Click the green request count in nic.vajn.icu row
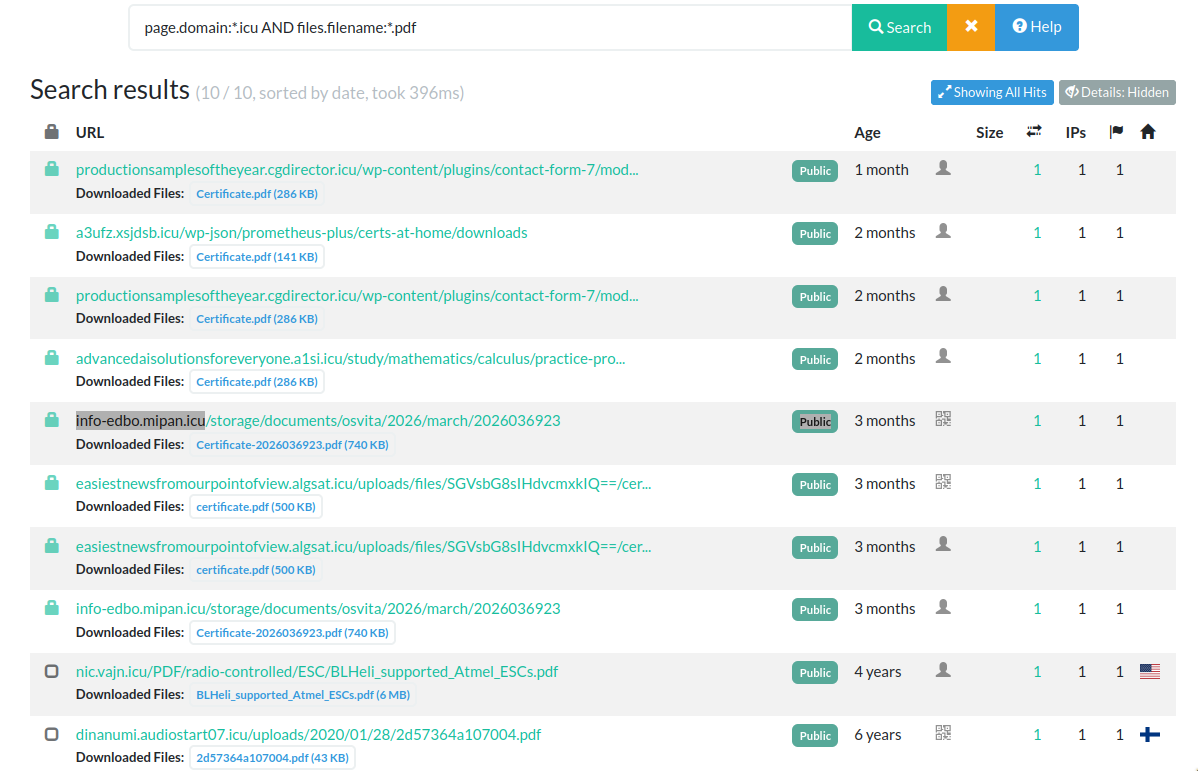The image size is (1198, 771). (x=1037, y=672)
